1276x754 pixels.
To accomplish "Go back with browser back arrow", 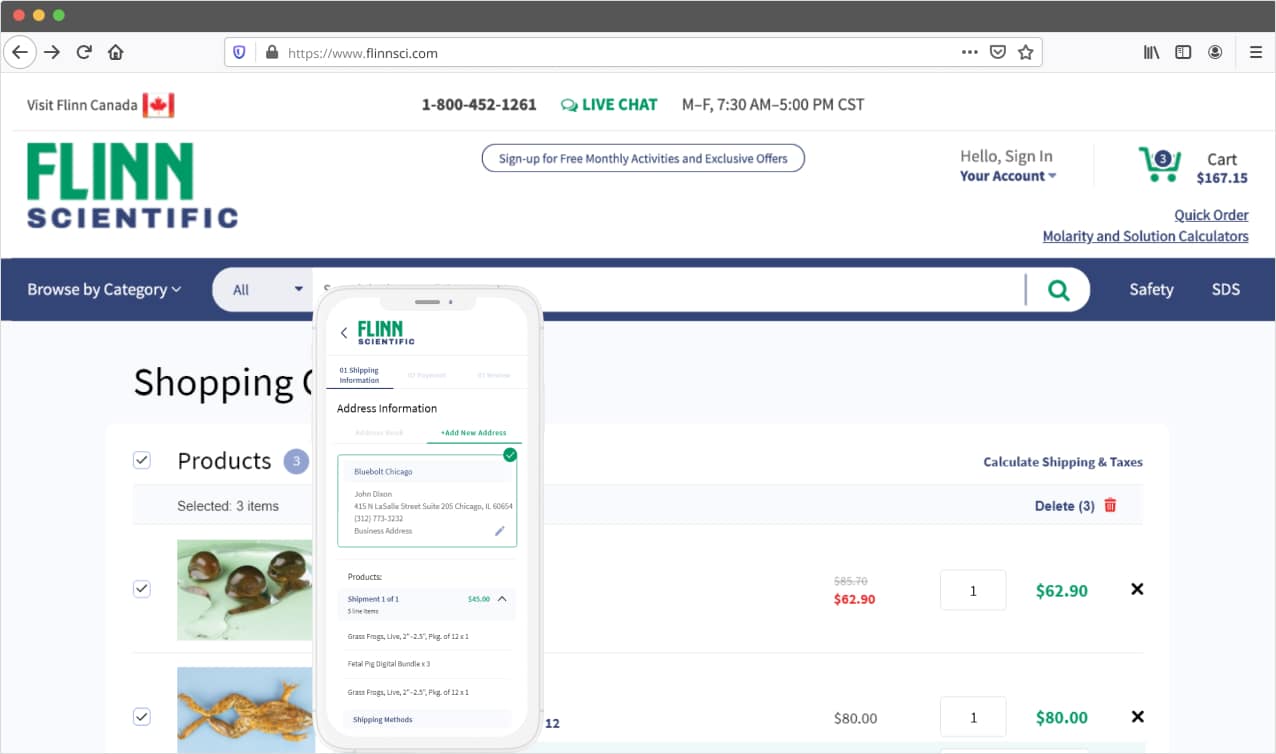I will coord(19,52).
